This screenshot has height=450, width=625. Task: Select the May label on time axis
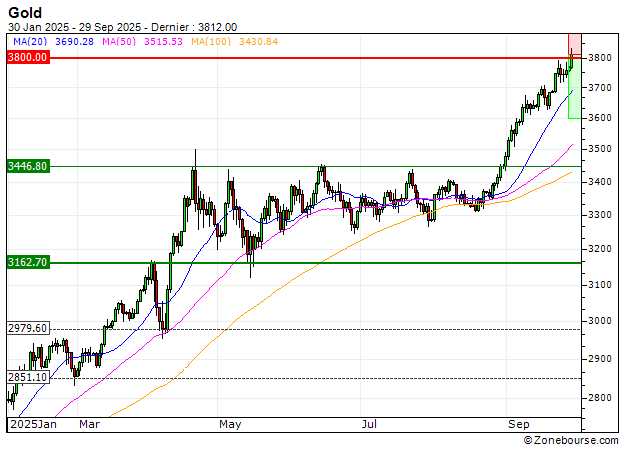pyautogui.click(x=231, y=424)
